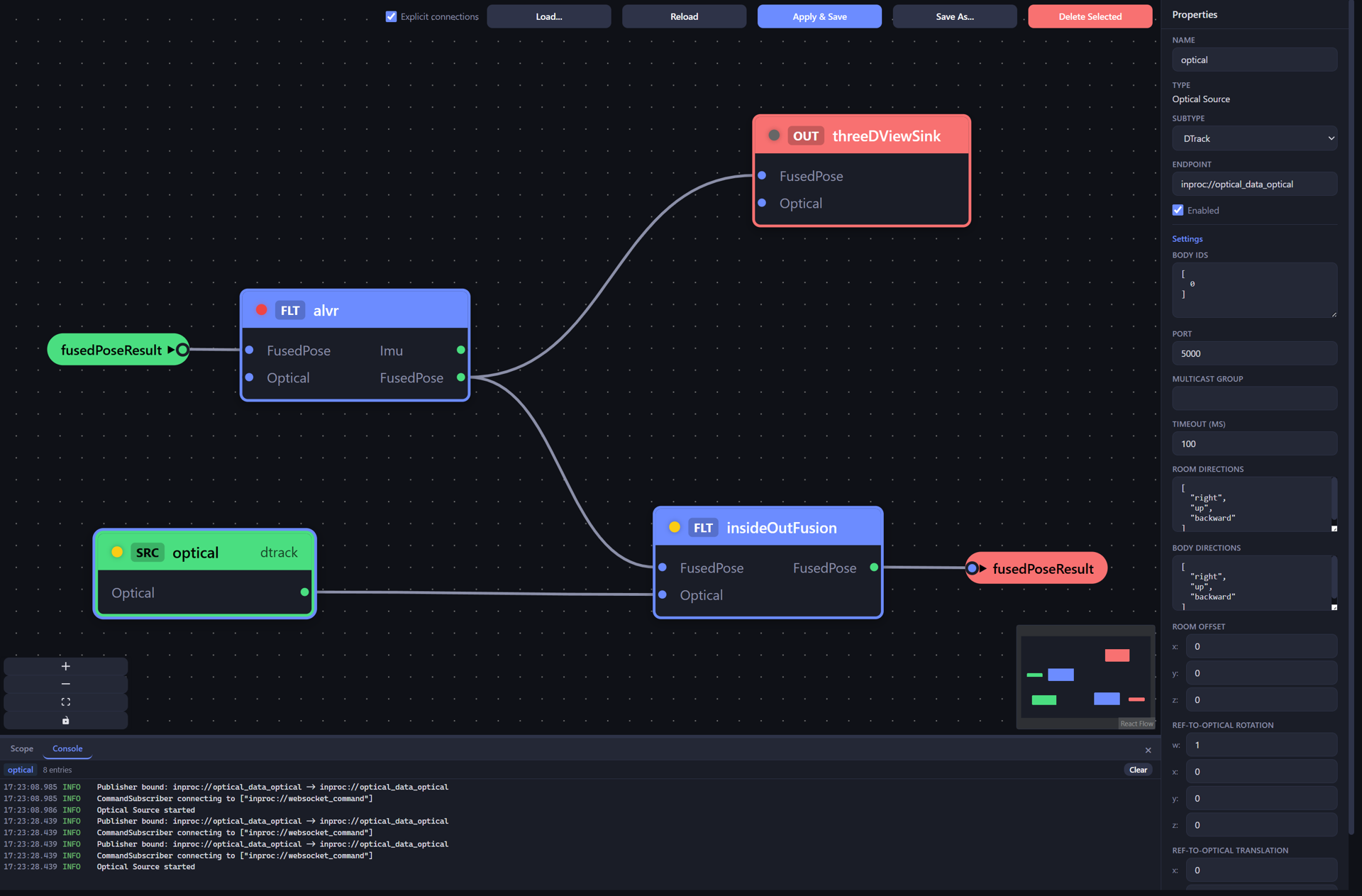The image size is (1362, 896).
Task: Click the empty Multicast Group field
Action: pyautogui.click(x=1254, y=398)
